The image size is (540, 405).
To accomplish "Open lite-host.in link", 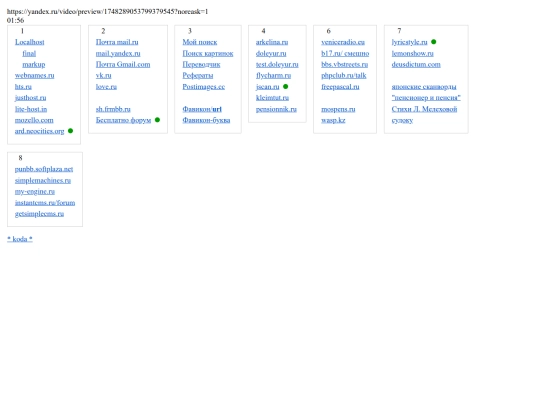I will (31, 109).
